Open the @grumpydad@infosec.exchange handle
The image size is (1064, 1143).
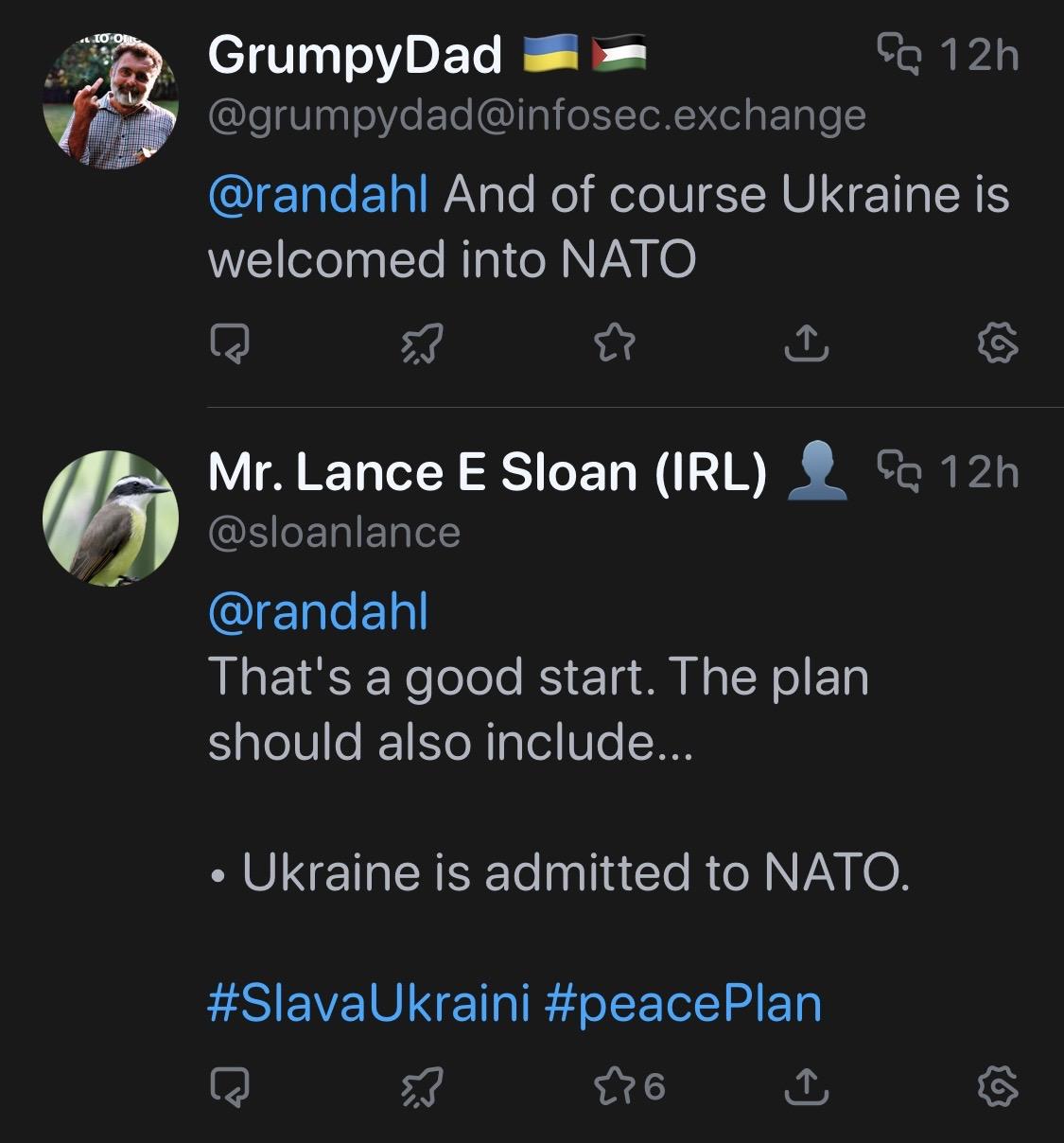click(x=536, y=116)
